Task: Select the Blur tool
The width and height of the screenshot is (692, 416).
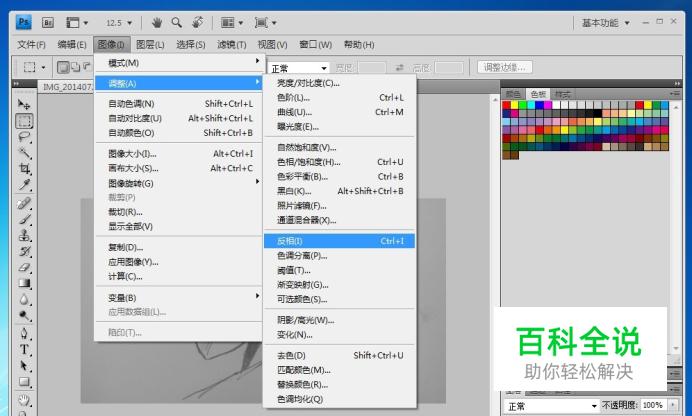Action: pyautogui.click(x=24, y=300)
